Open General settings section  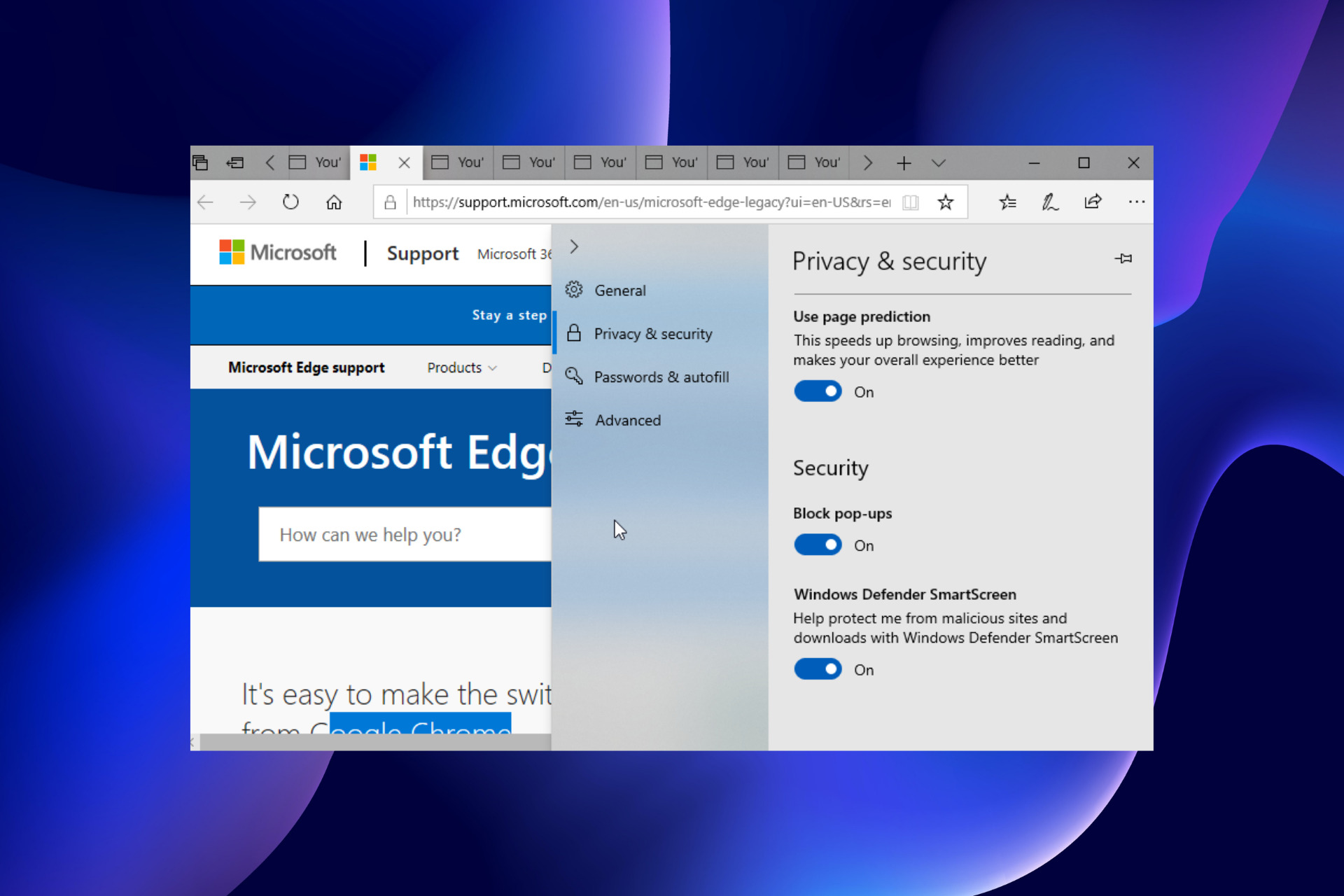pyautogui.click(x=660, y=290)
